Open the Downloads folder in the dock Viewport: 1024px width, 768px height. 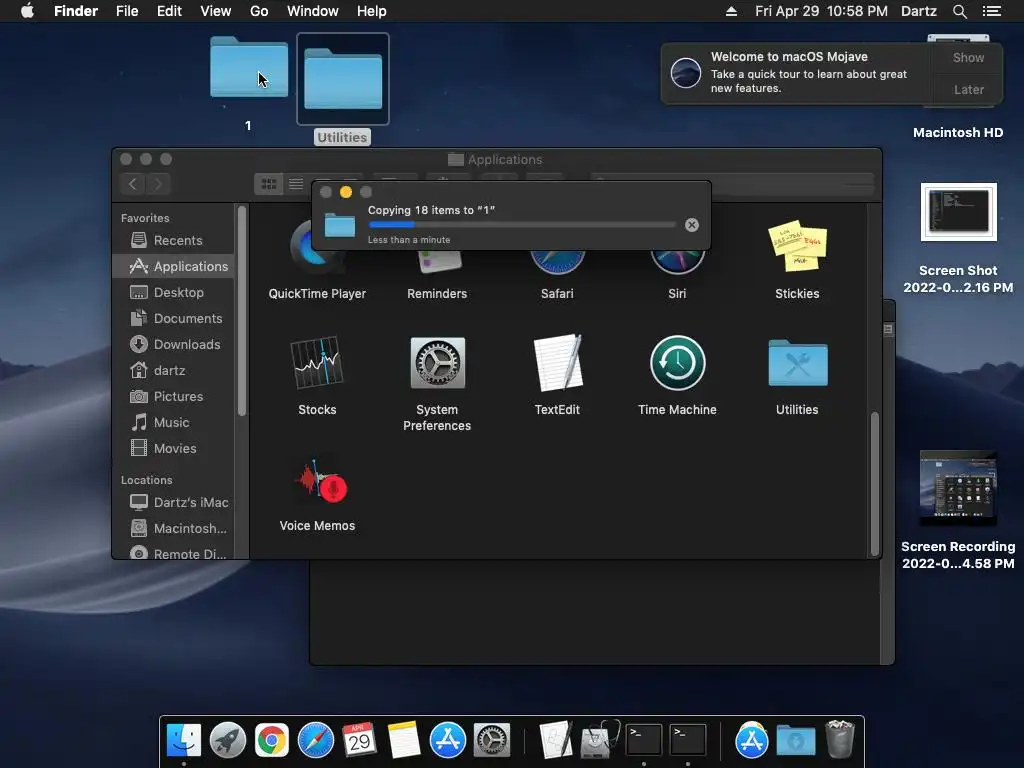[795, 741]
